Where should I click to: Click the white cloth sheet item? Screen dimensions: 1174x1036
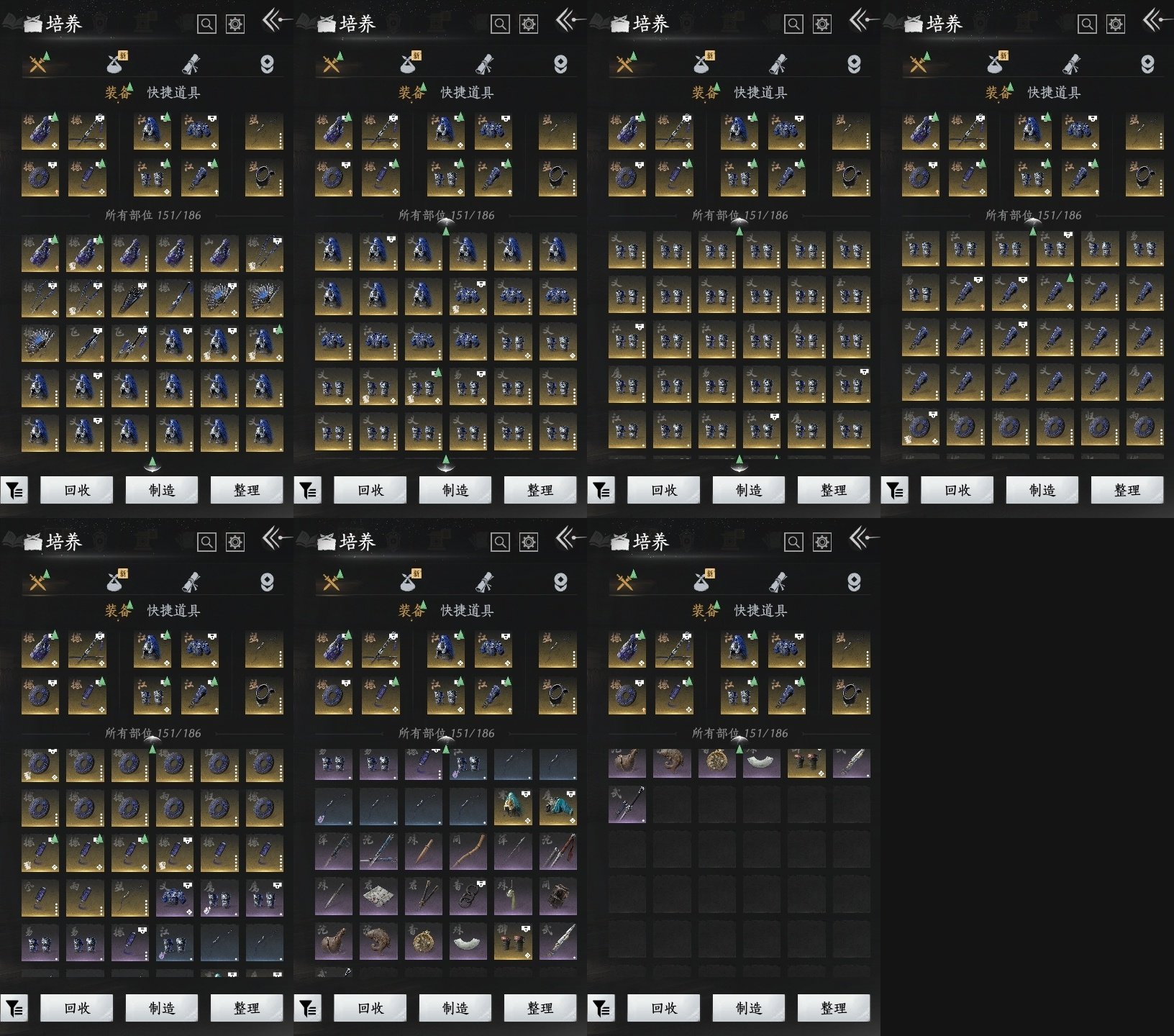click(378, 896)
